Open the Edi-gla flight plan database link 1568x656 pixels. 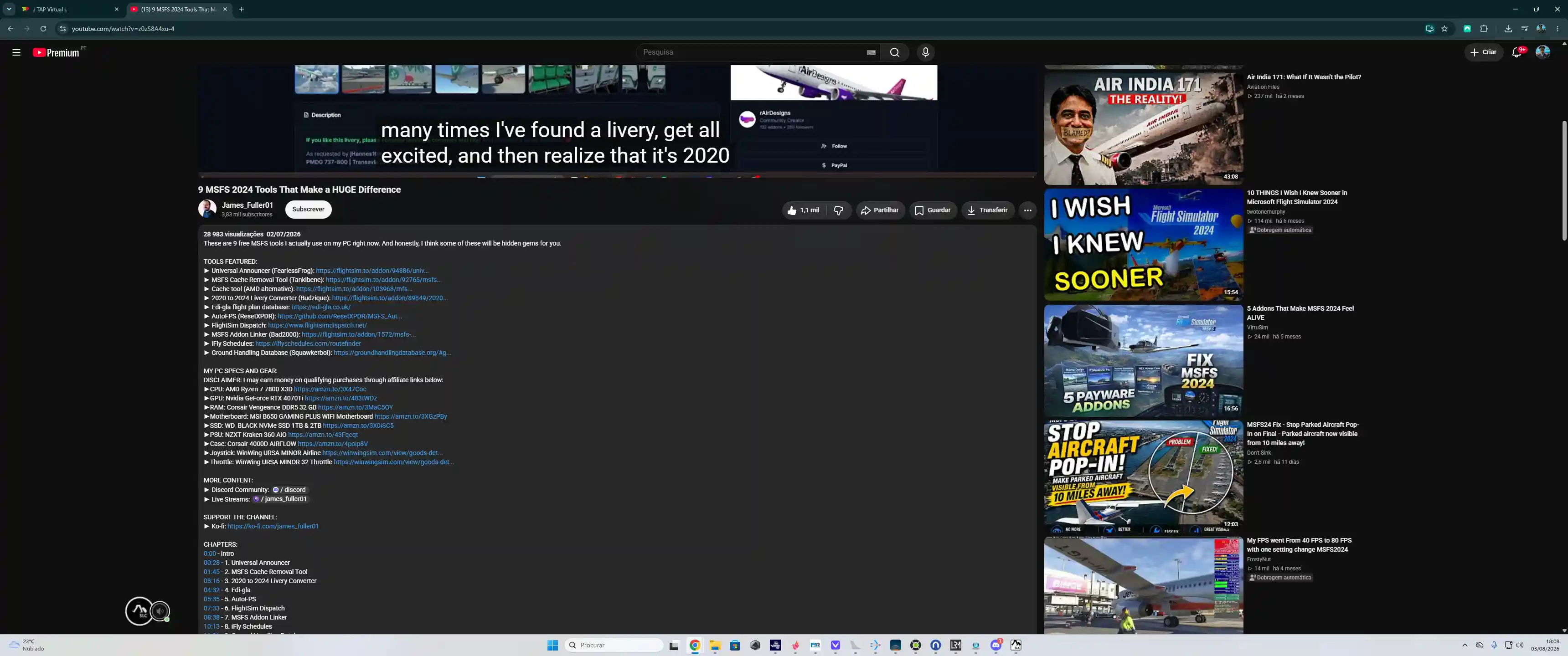(321, 307)
